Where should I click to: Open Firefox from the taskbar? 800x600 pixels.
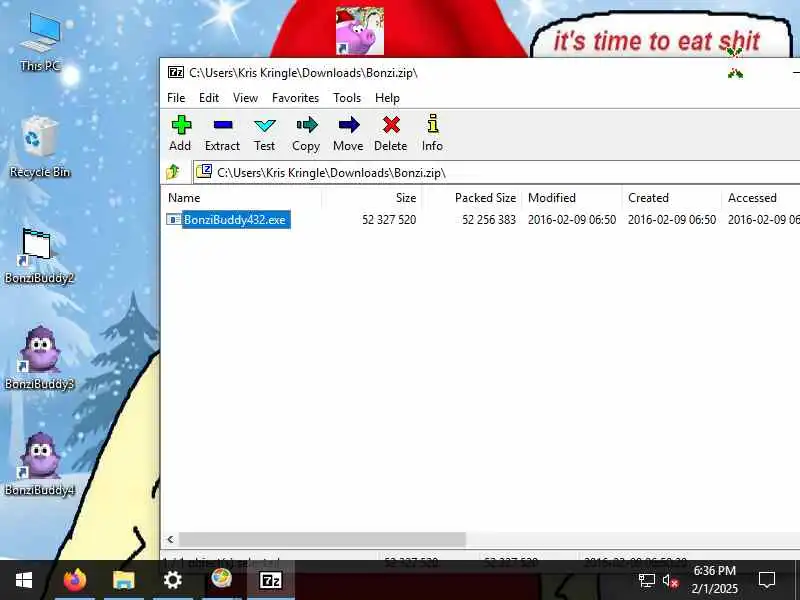75,580
